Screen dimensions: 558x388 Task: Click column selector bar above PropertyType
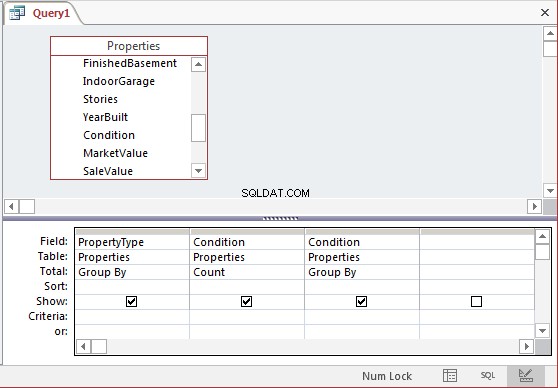(x=132, y=232)
